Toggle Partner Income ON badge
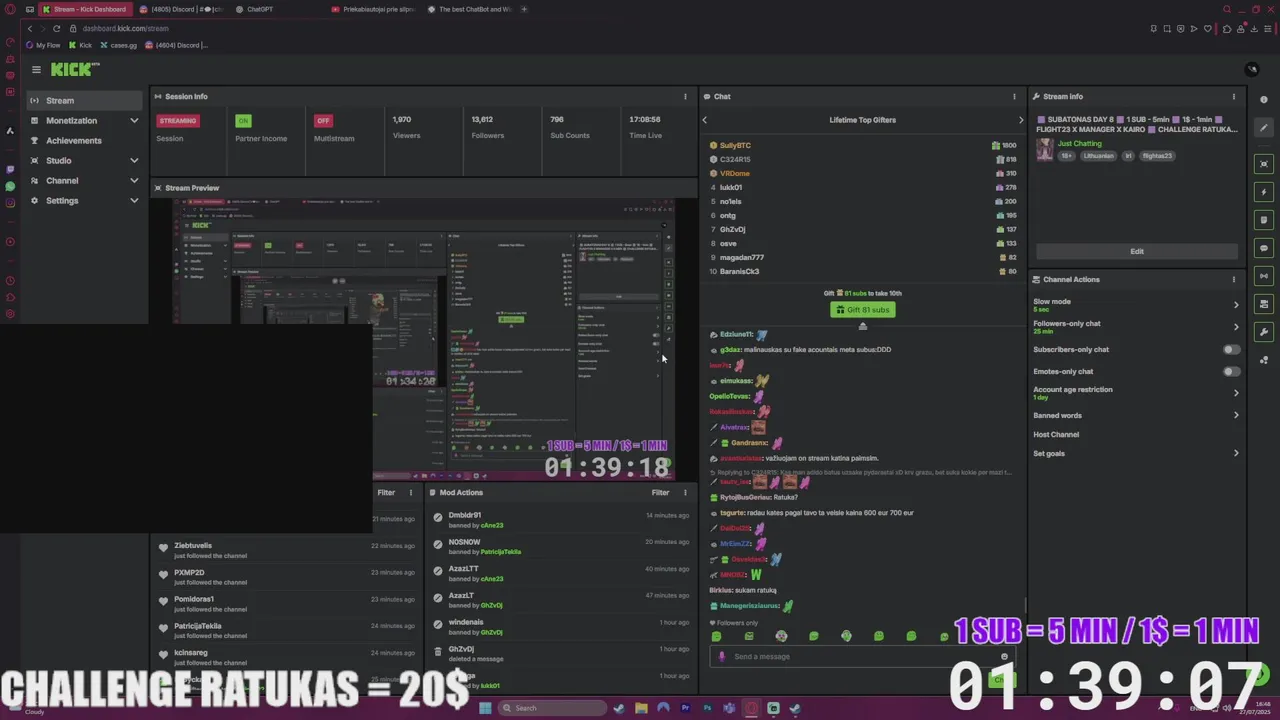Image resolution: width=1280 pixels, height=720 pixels. [x=243, y=121]
